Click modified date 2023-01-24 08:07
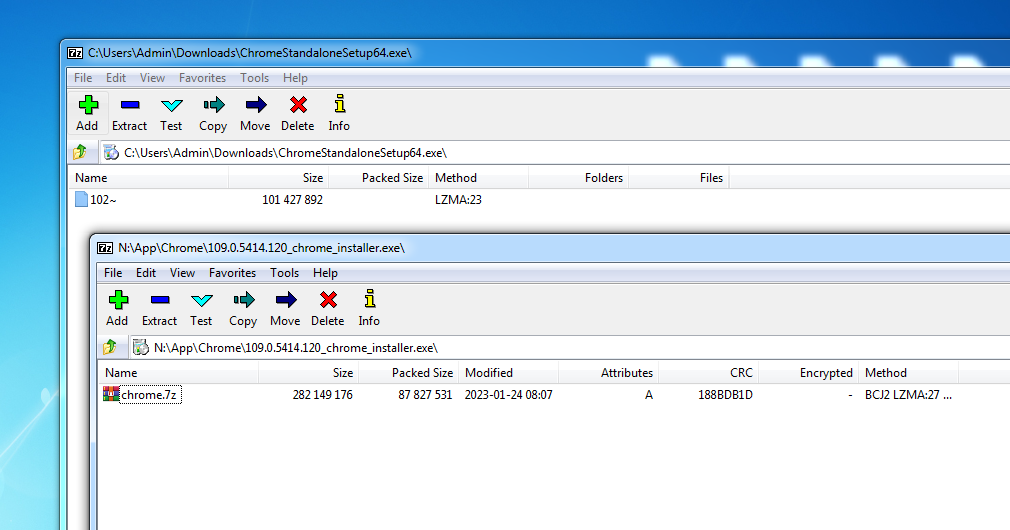The height and width of the screenshot is (530, 1010). (x=508, y=395)
